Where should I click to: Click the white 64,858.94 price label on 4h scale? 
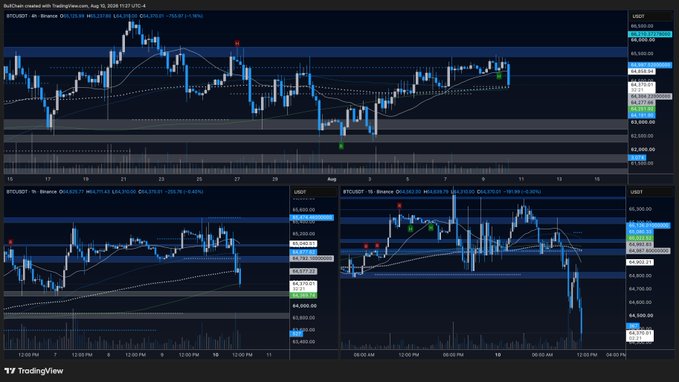(642, 71)
